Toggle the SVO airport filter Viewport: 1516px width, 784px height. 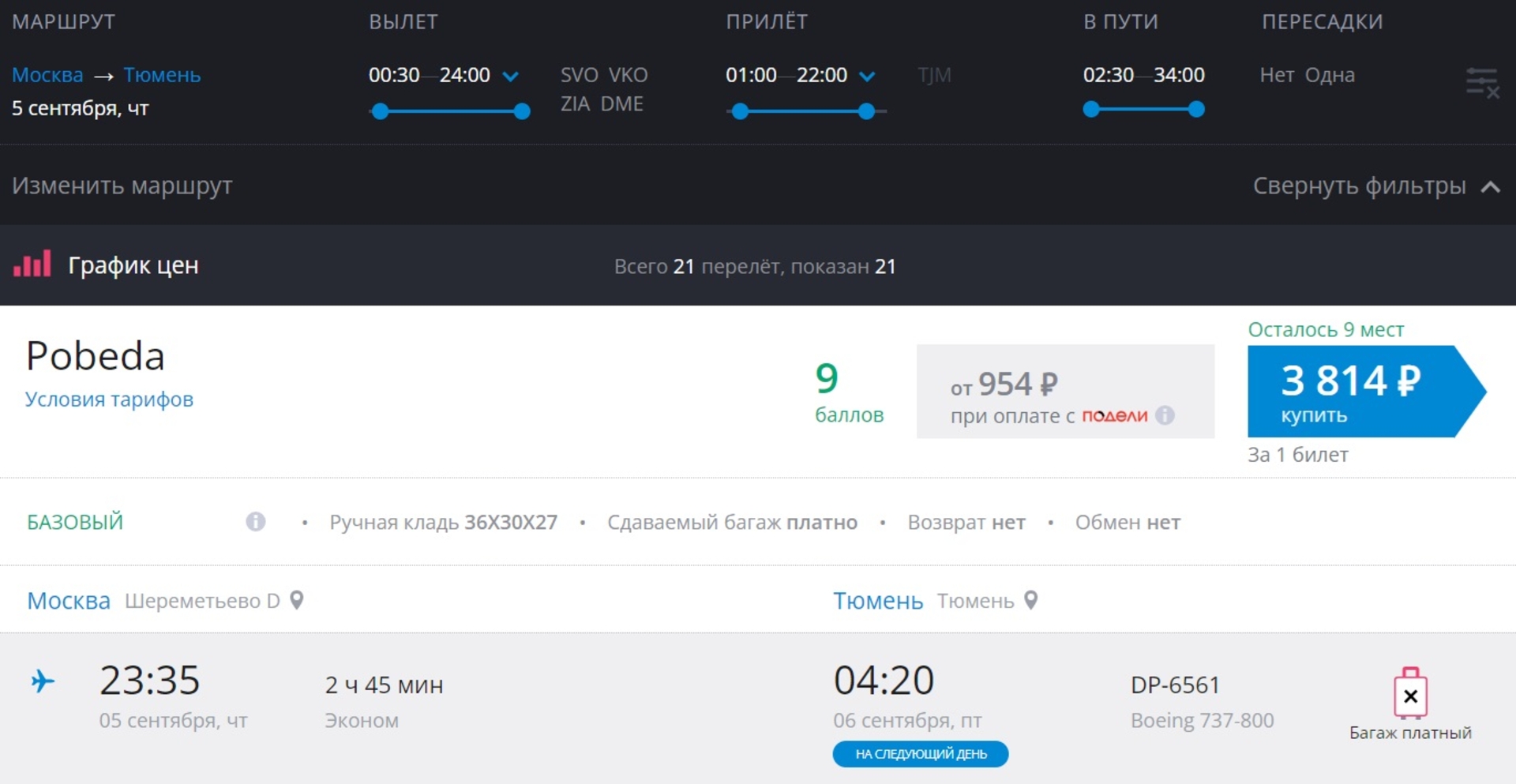click(x=579, y=75)
